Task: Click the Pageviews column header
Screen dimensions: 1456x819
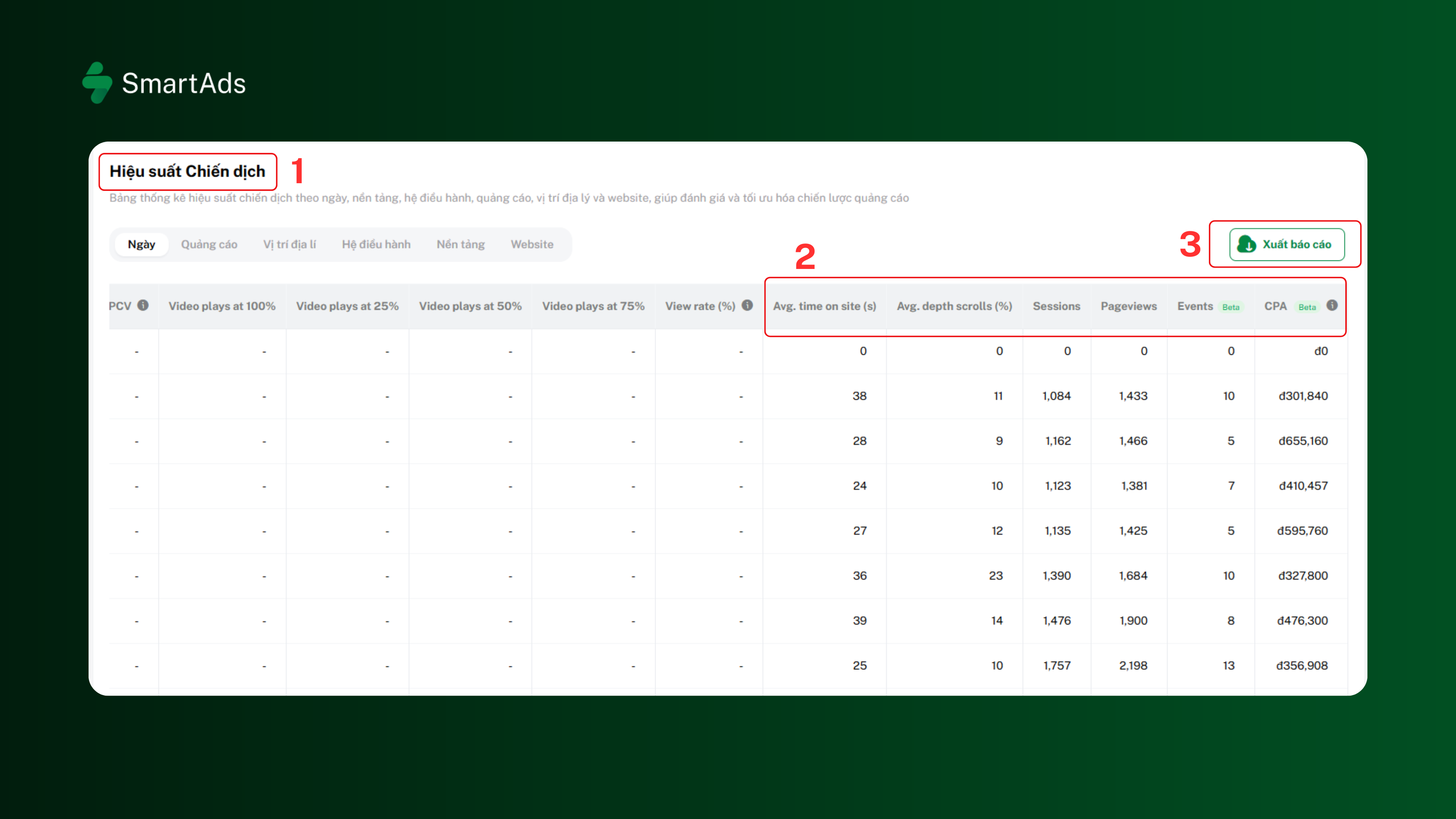Action: [1129, 306]
